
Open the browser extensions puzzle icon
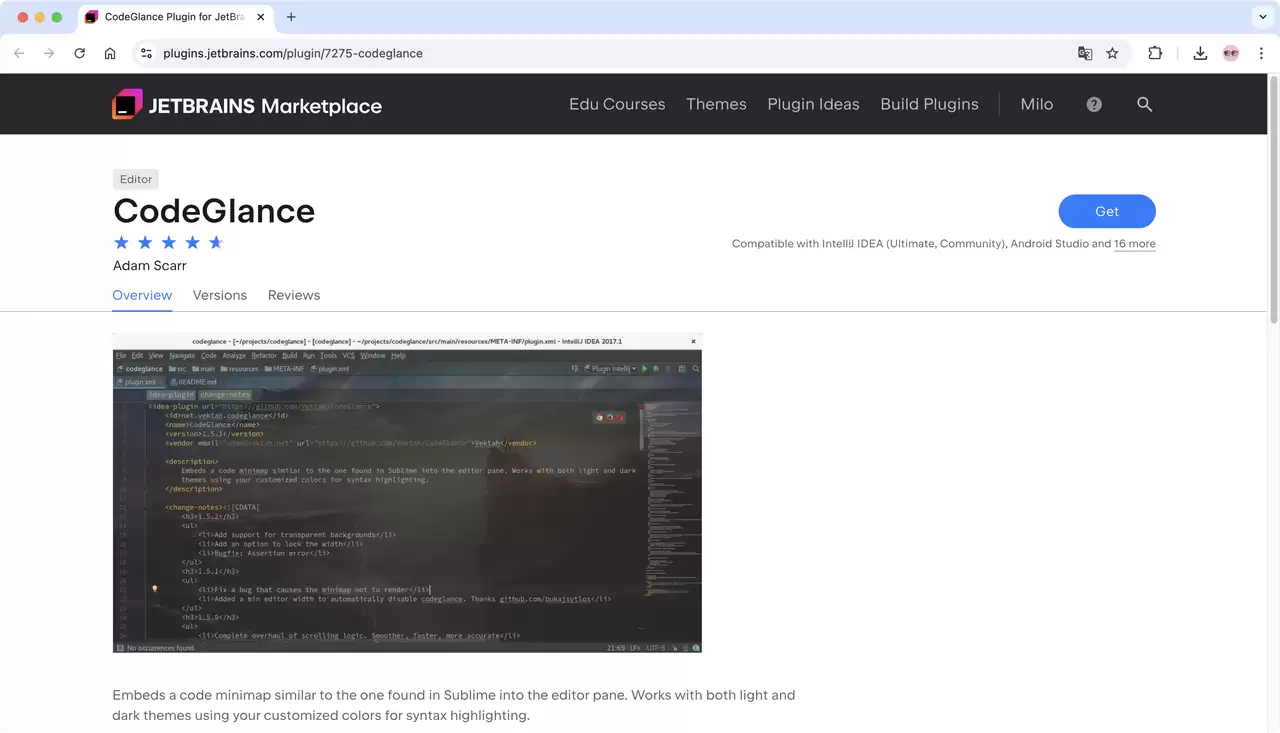click(1155, 53)
